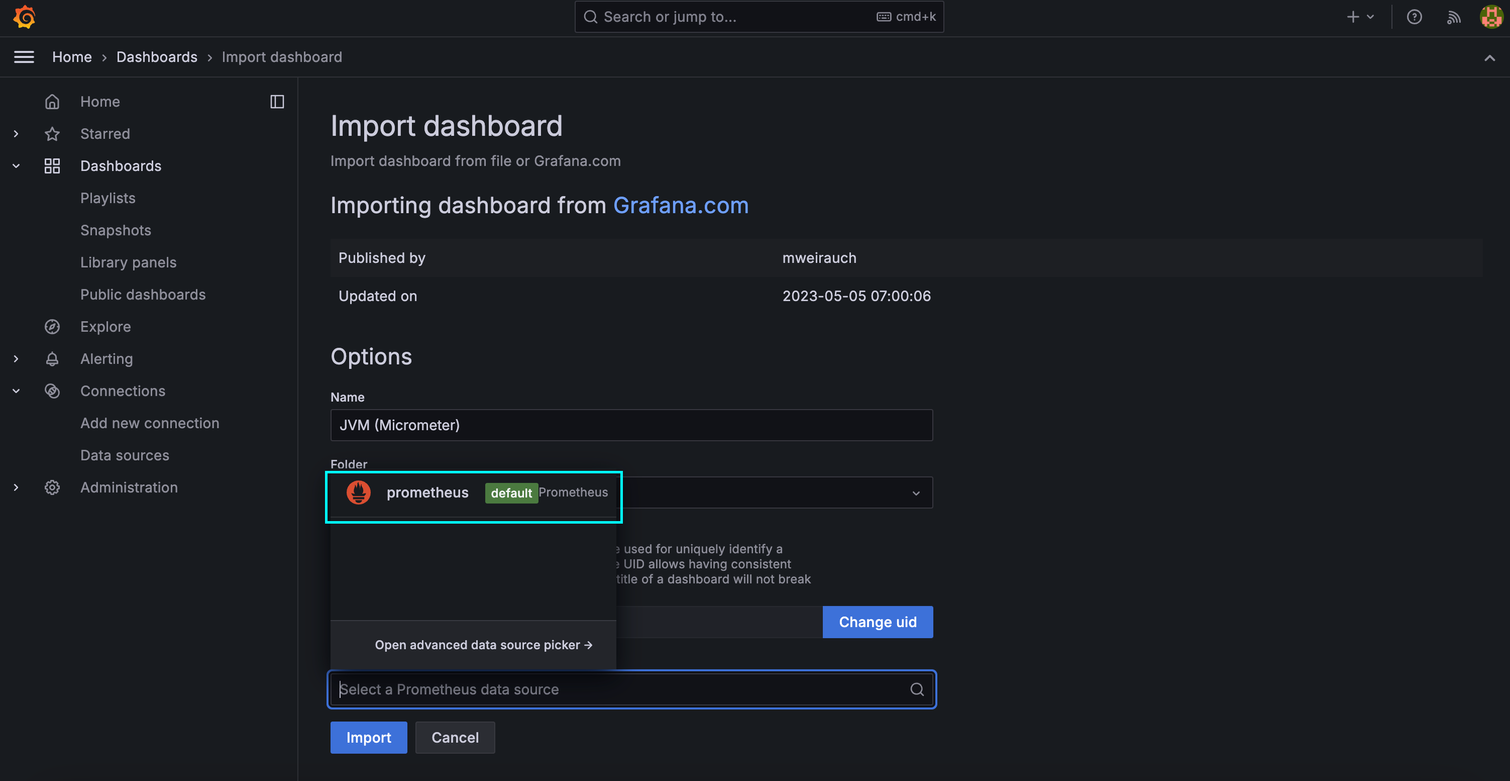Viewport: 1510px width, 781px height.
Task: Open the user profile avatar
Action: [x=1491, y=17]
